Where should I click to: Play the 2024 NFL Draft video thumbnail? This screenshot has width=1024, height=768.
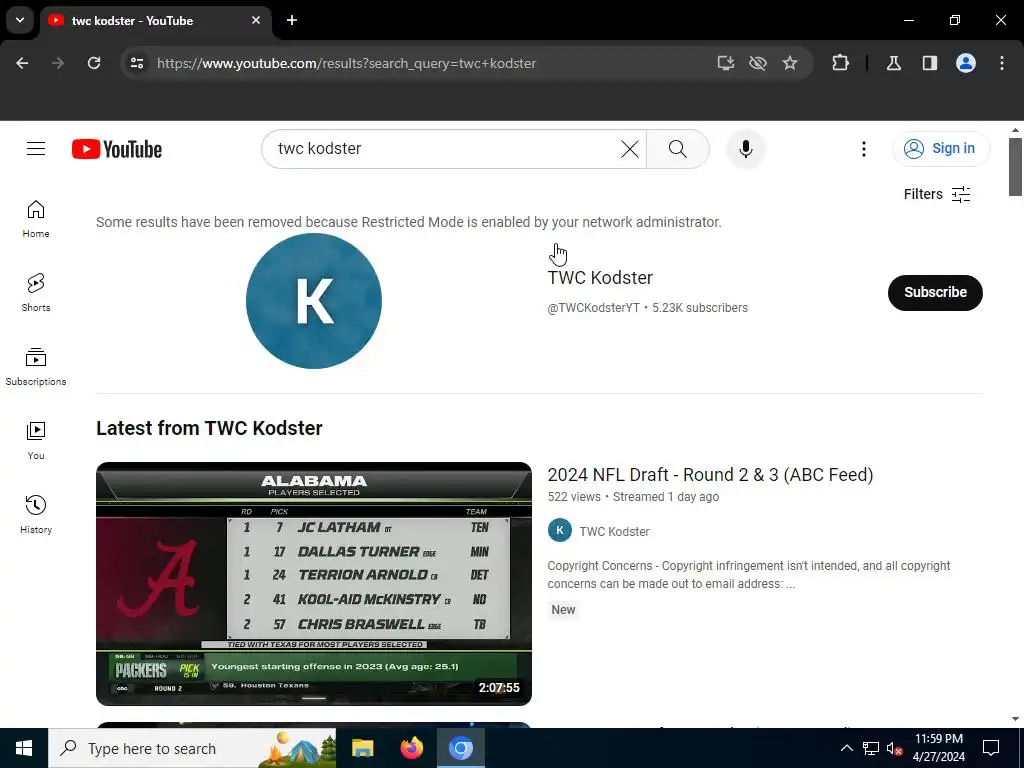pos(314,584)
